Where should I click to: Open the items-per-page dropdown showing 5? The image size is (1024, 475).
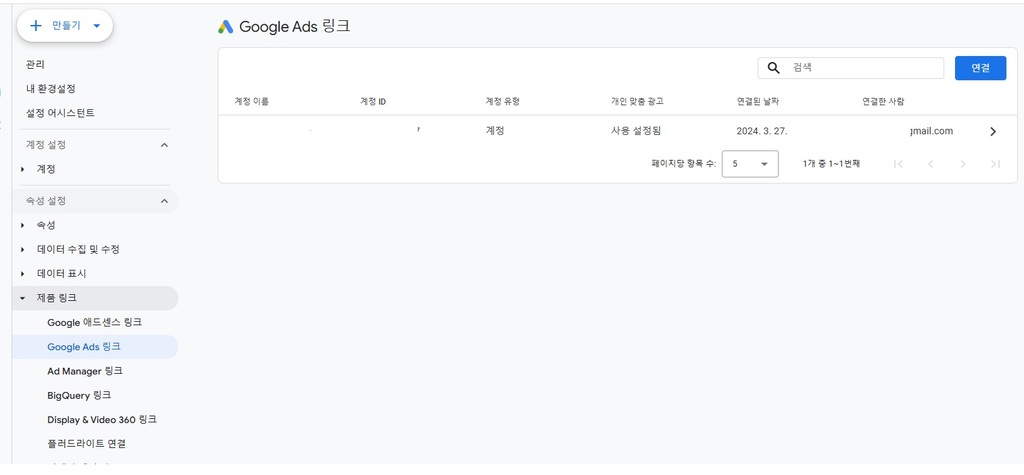pyautogui.click(x=750, y=164)
